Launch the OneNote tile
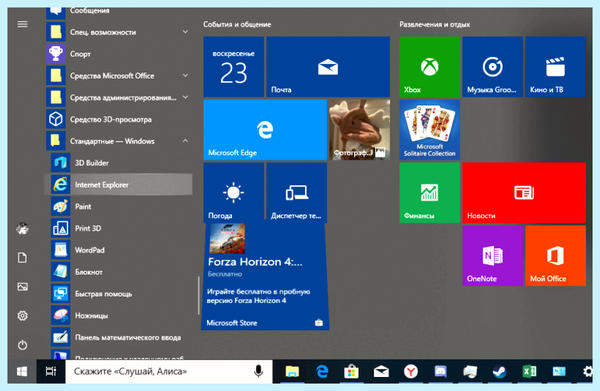Viewport: 600px width, 391px height. pos(492,256)
